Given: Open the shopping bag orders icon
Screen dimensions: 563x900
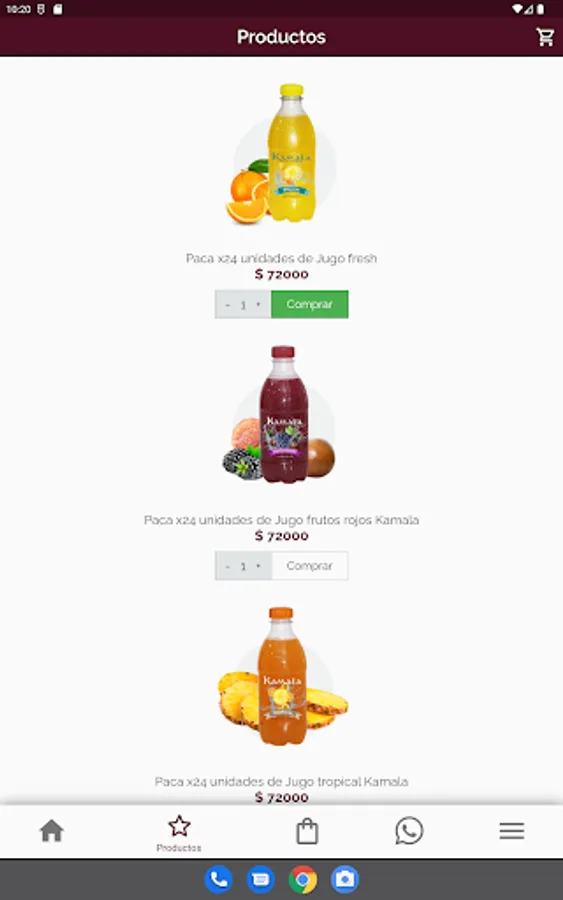Looking at the screenshot, I should [x=307, y=831].
